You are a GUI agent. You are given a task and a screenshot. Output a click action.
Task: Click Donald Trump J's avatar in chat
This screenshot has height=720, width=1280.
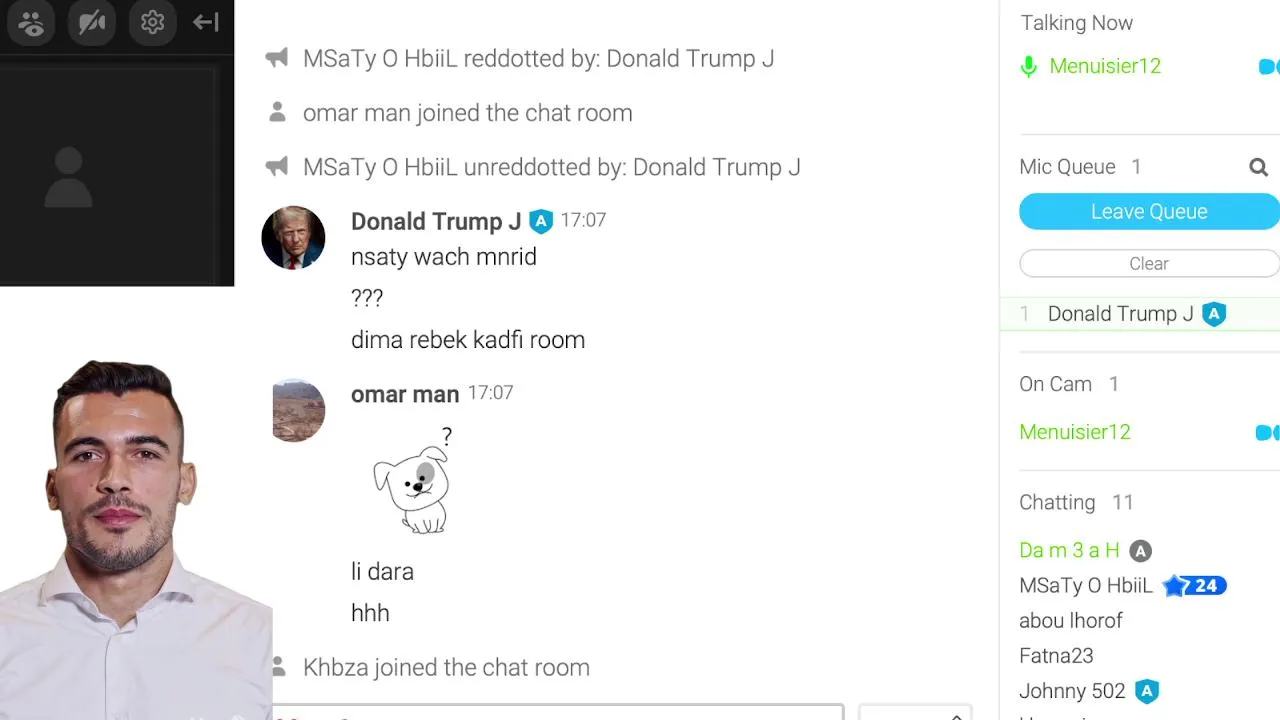pos(293,238)
